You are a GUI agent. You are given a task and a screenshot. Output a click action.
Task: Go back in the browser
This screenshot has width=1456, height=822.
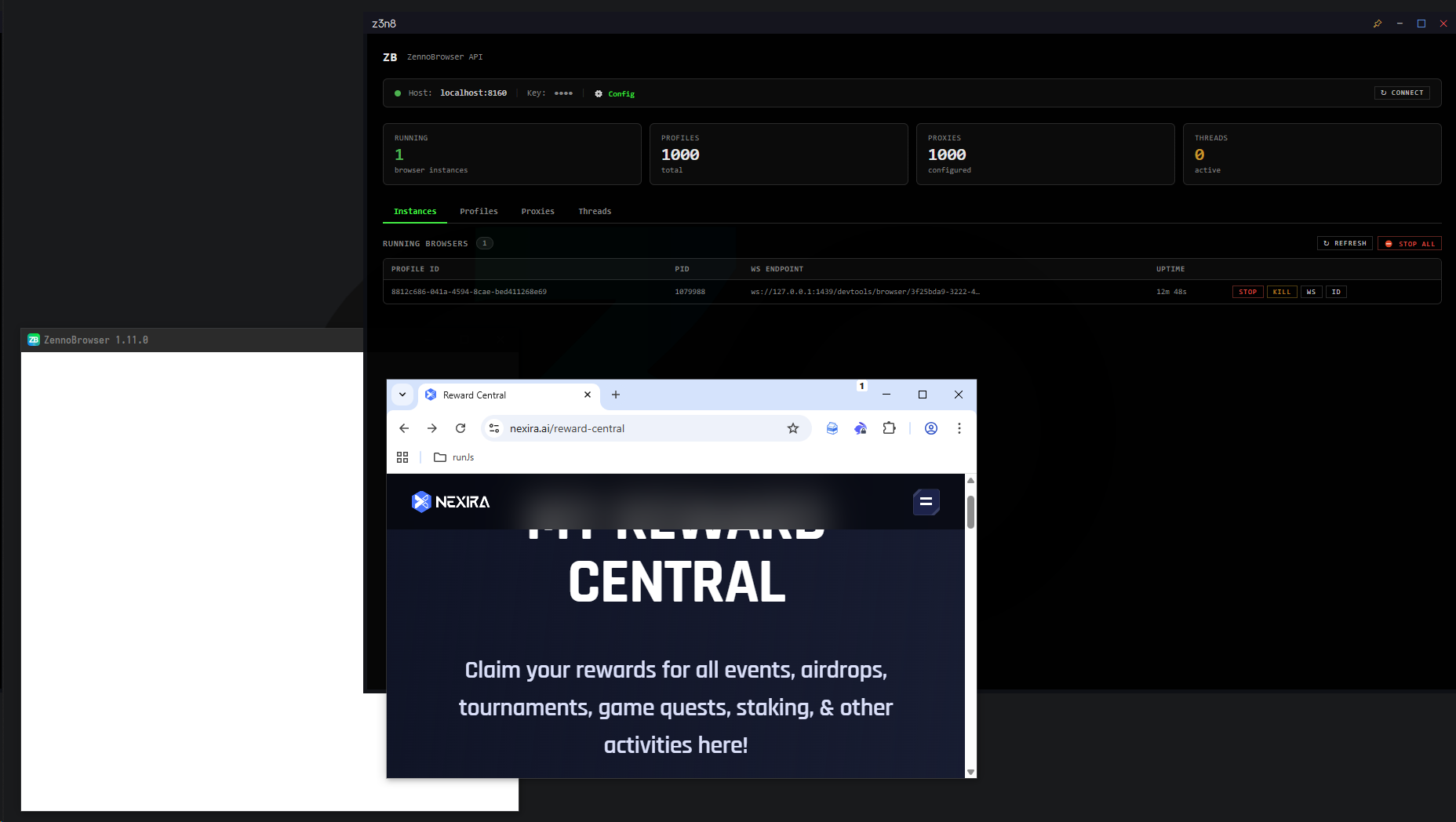(404, 428)
